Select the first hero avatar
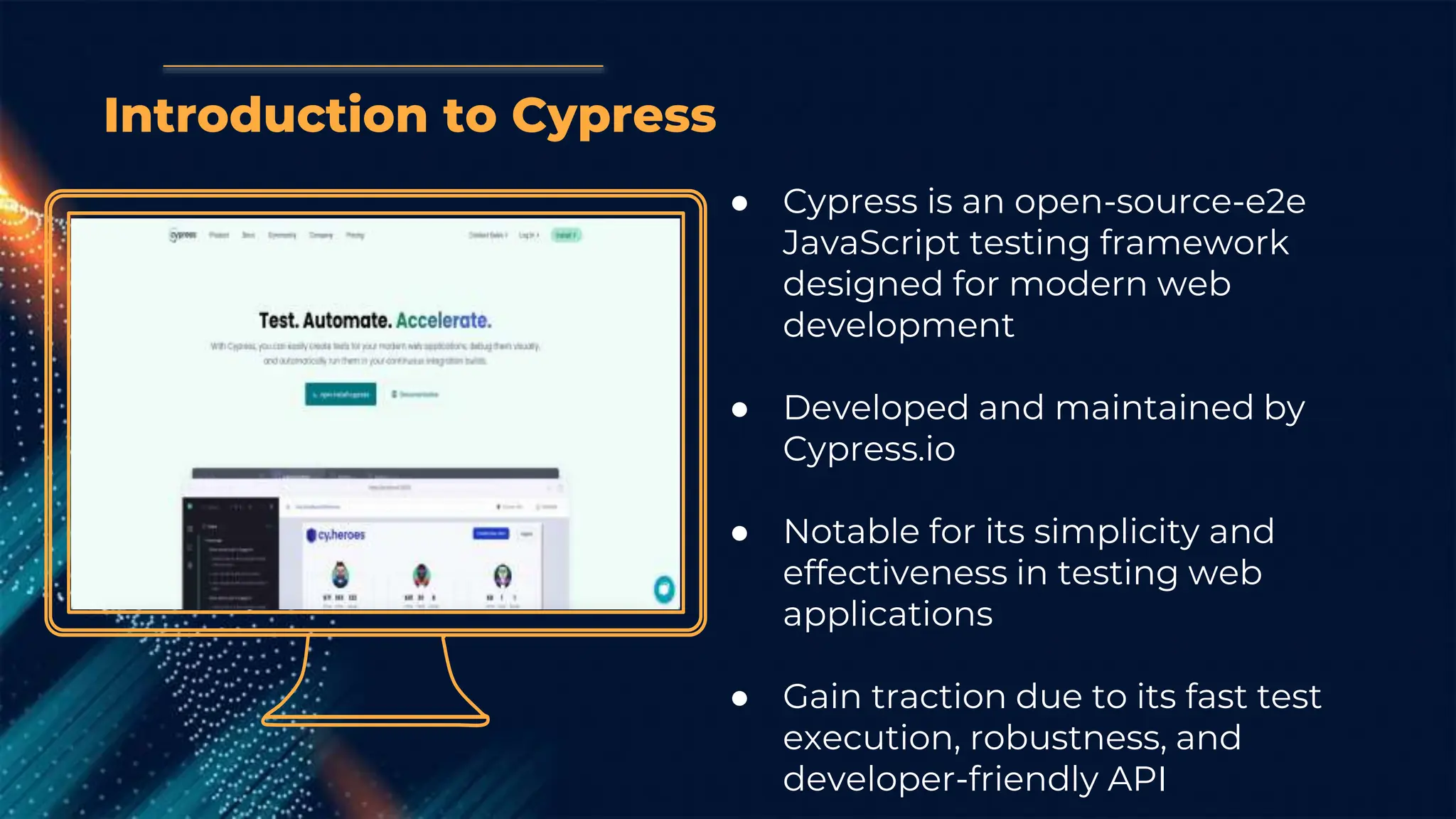Viewport: 1456px width, 819px height. coord(341,574)
